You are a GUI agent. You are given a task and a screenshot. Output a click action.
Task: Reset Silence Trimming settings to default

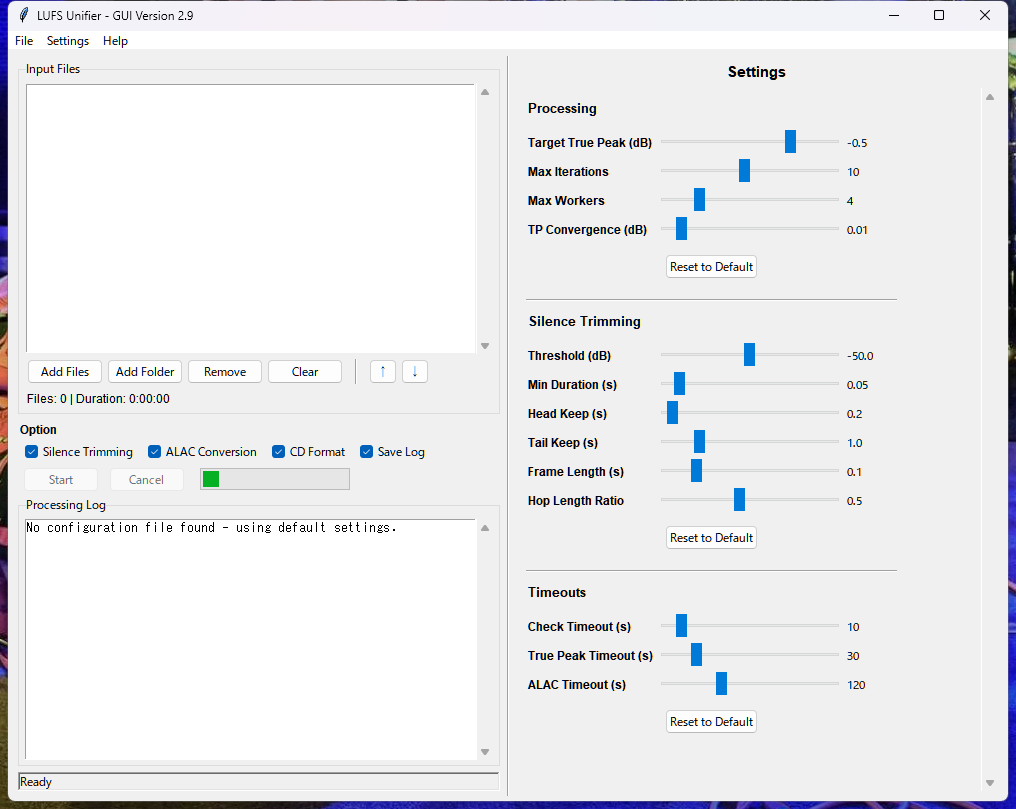click(711, 537)
